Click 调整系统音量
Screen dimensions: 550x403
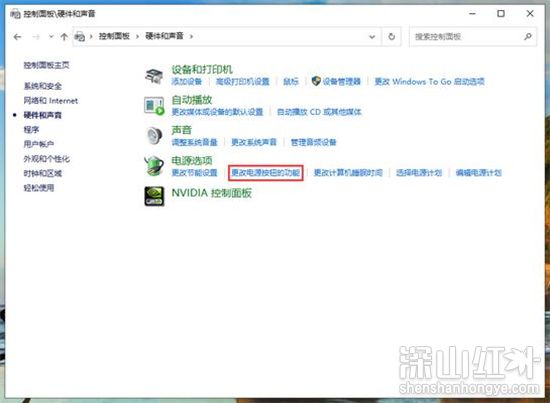[x=195, y=142]
